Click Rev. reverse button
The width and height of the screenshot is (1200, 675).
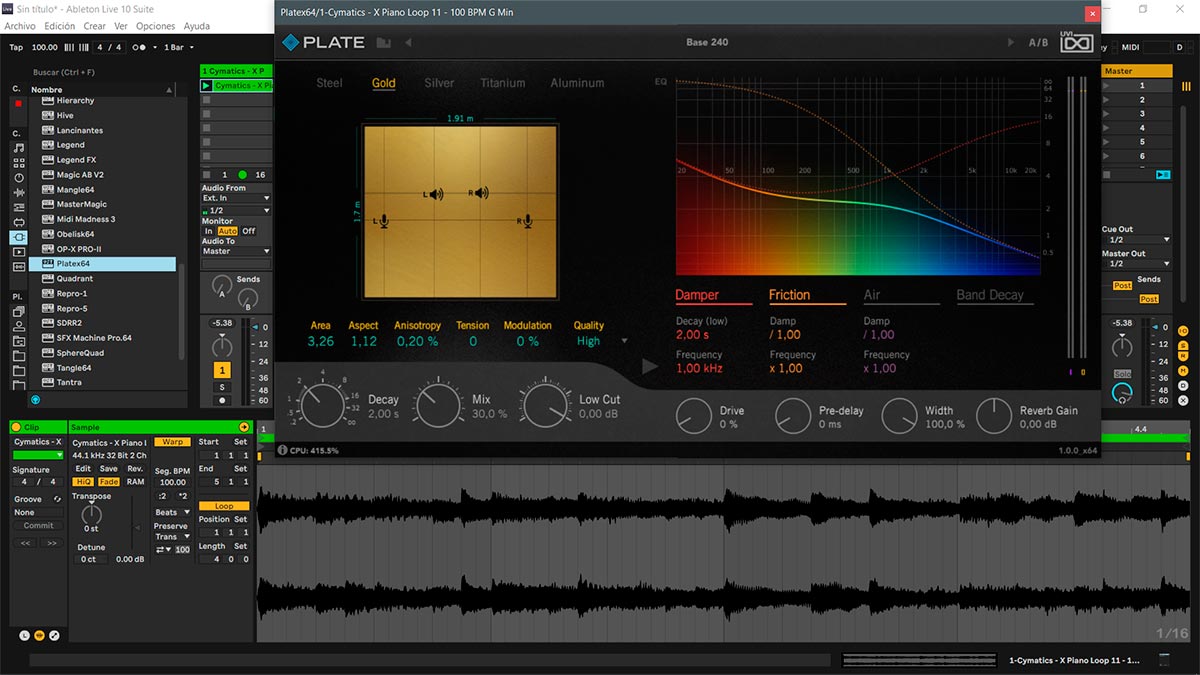click(x=135, y=468)
